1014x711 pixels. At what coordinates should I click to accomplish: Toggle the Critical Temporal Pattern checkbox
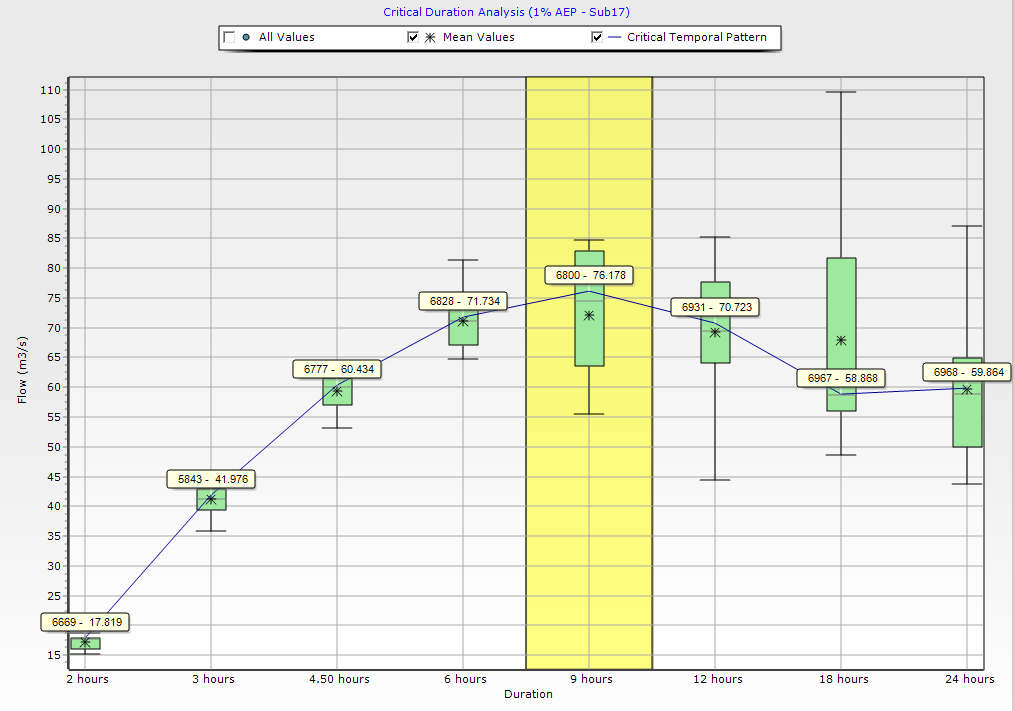click(x=597, y=38)
